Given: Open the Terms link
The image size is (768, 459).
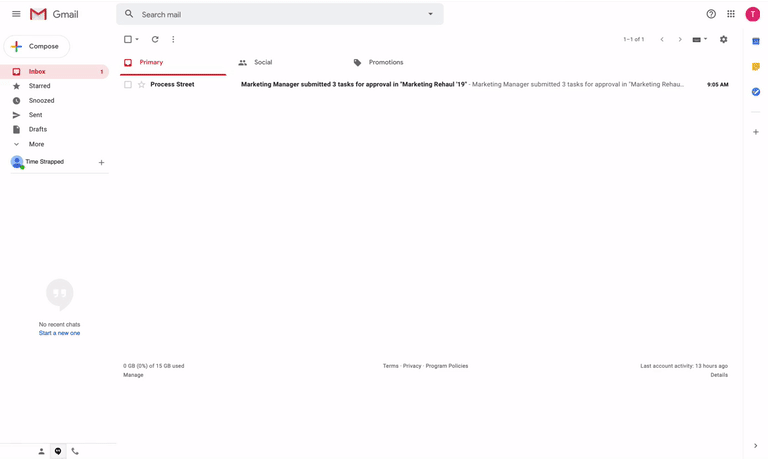Looking at the screenshot, I should [390, 366].
